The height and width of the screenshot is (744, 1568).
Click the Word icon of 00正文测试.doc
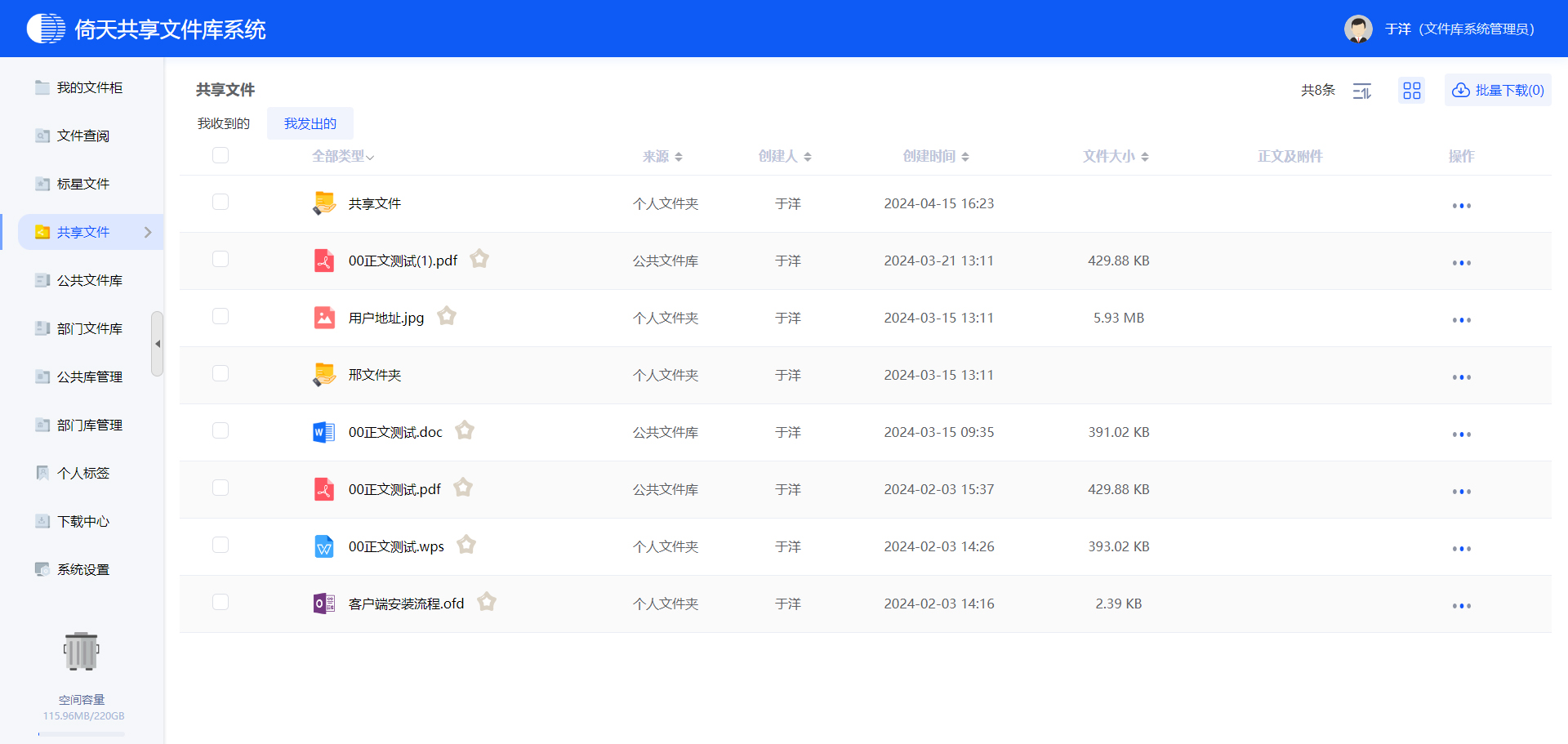(x=324, y=432)
